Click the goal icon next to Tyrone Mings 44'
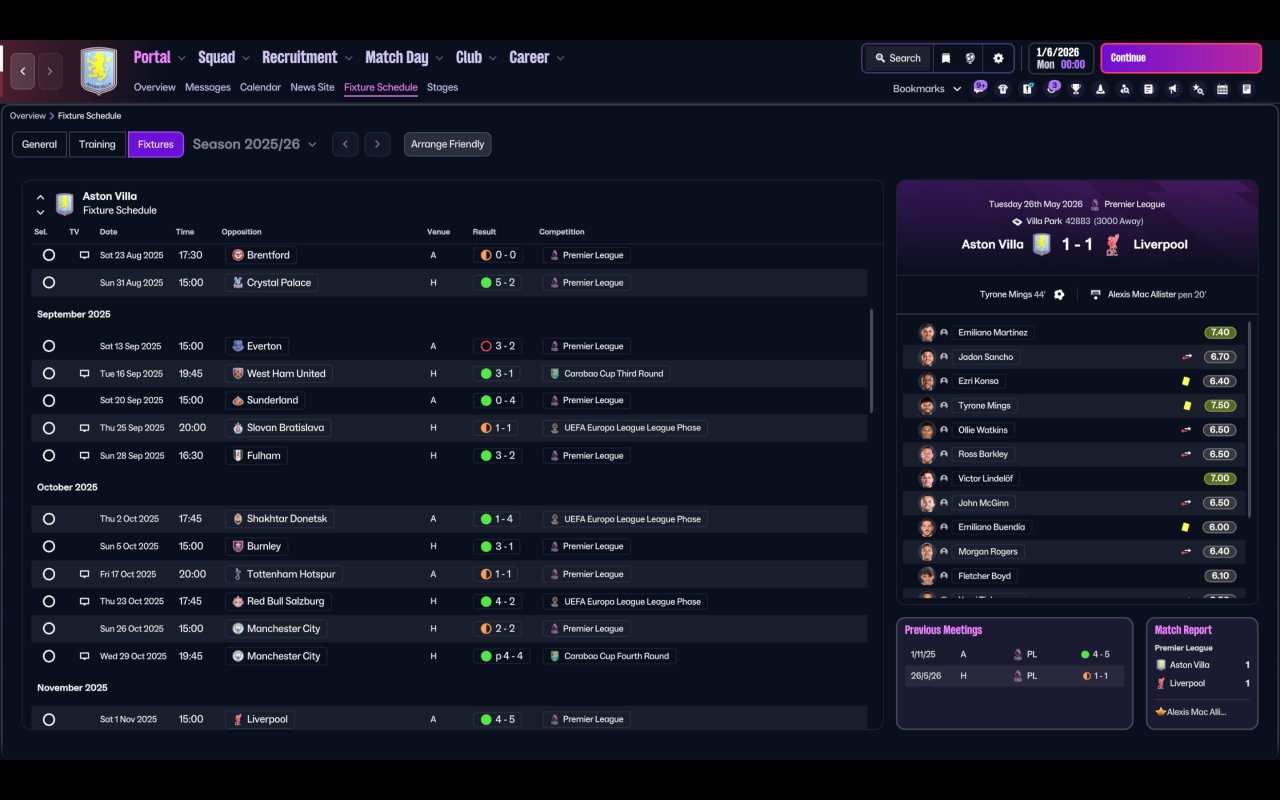 [x=1059, y=295]
